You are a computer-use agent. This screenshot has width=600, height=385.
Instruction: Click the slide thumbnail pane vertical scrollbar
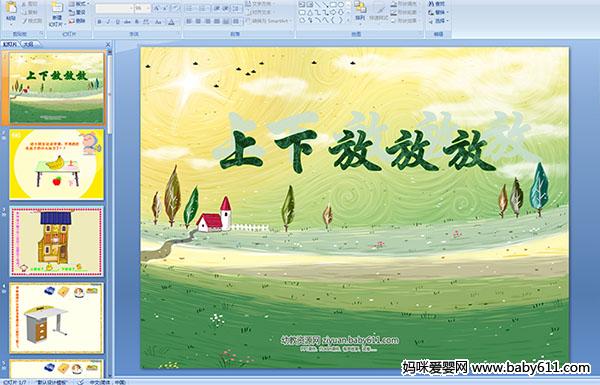(x=110, y=214)
